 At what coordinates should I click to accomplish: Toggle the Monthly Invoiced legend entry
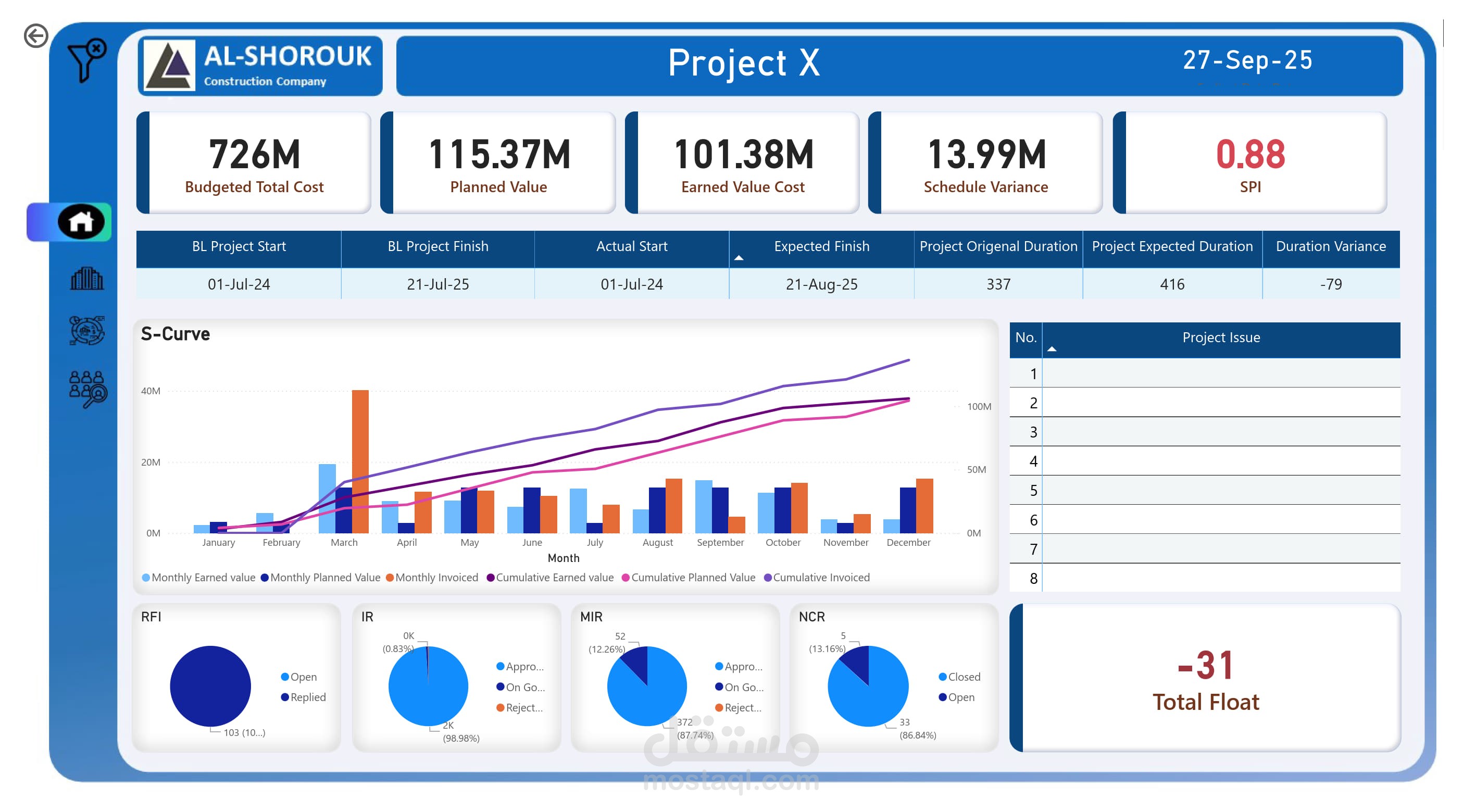435,578
